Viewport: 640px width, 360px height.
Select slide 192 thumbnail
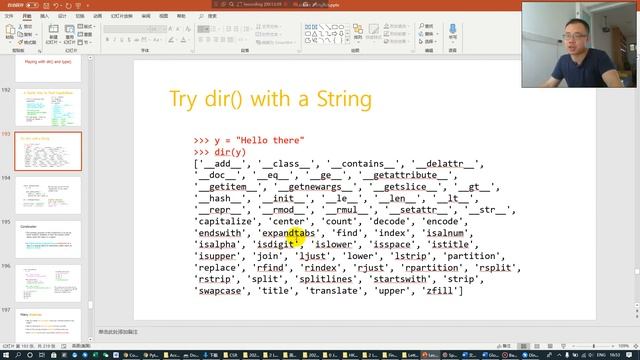coord(48,107)
